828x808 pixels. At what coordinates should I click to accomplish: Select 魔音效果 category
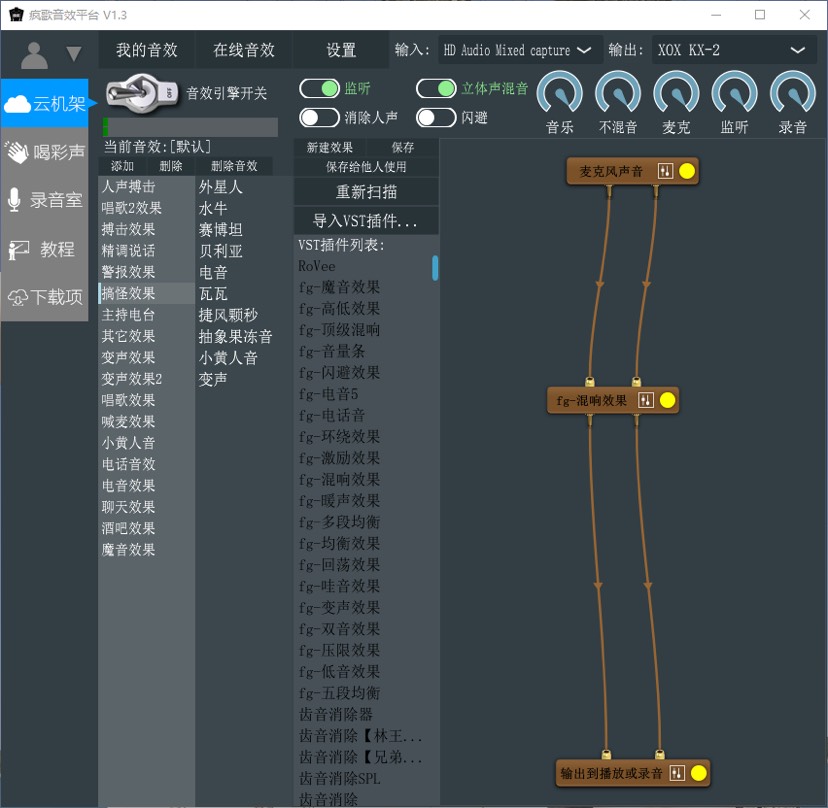pyautogui.click(x=146, y=550)
